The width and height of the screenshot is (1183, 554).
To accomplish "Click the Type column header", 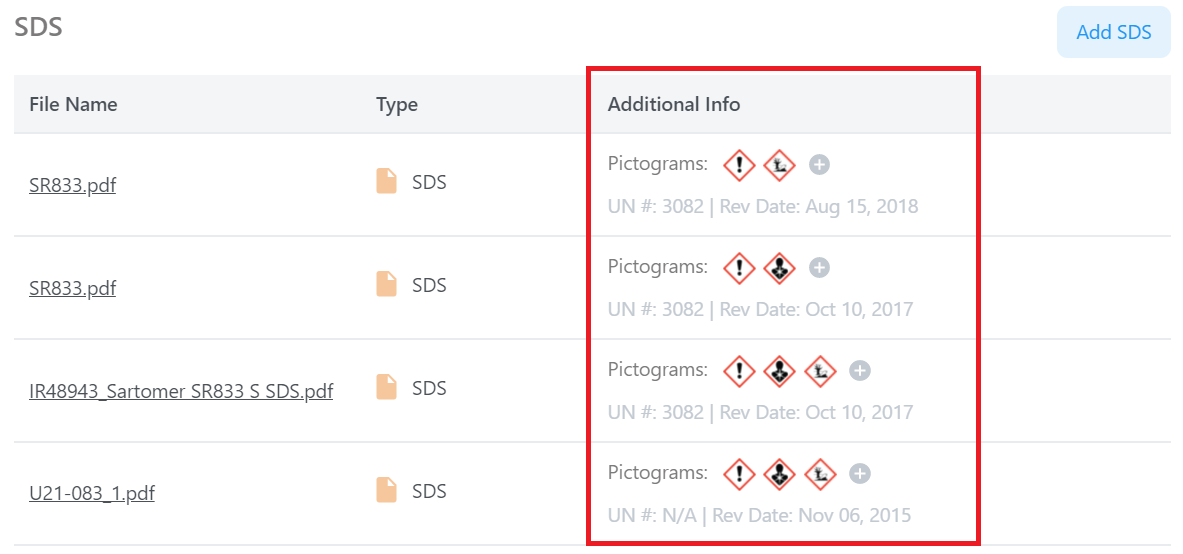I will point(397,104).
